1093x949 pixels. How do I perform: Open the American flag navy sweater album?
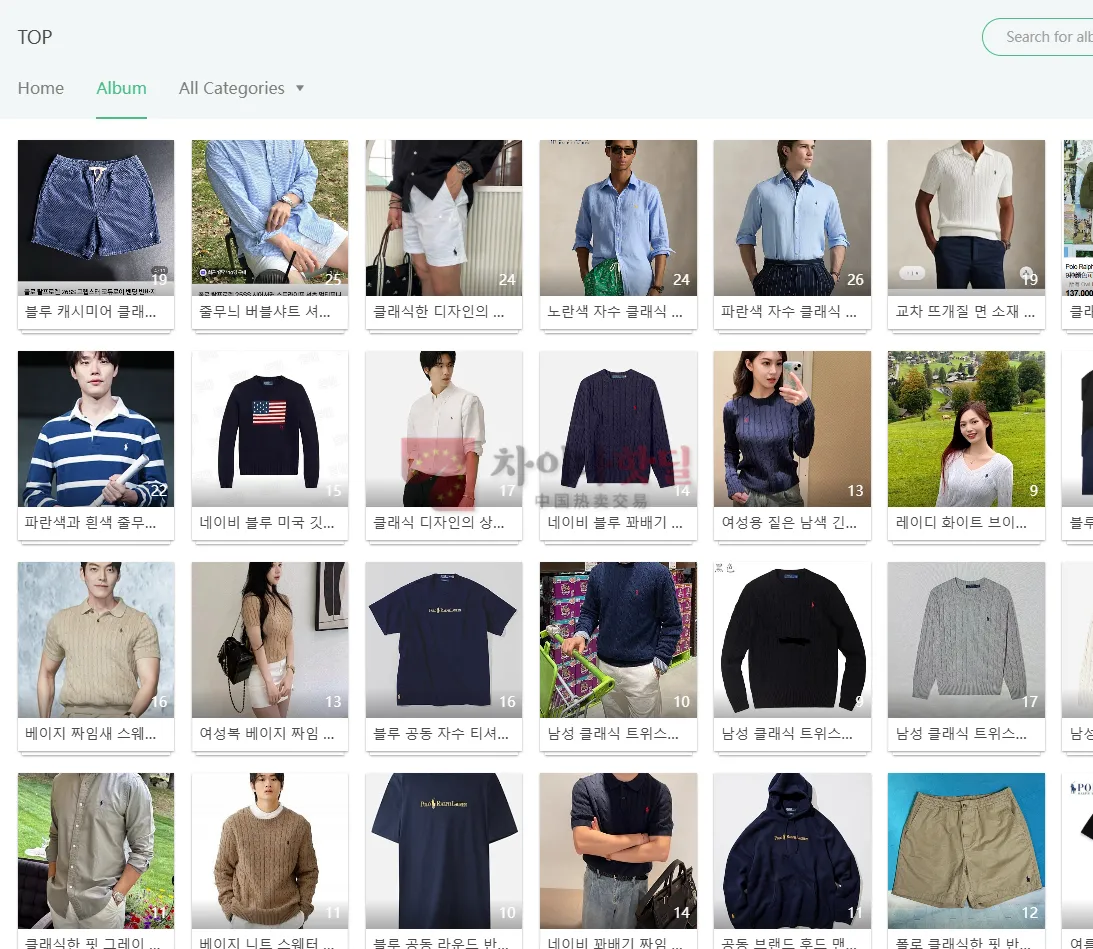(x=270, y=429)
